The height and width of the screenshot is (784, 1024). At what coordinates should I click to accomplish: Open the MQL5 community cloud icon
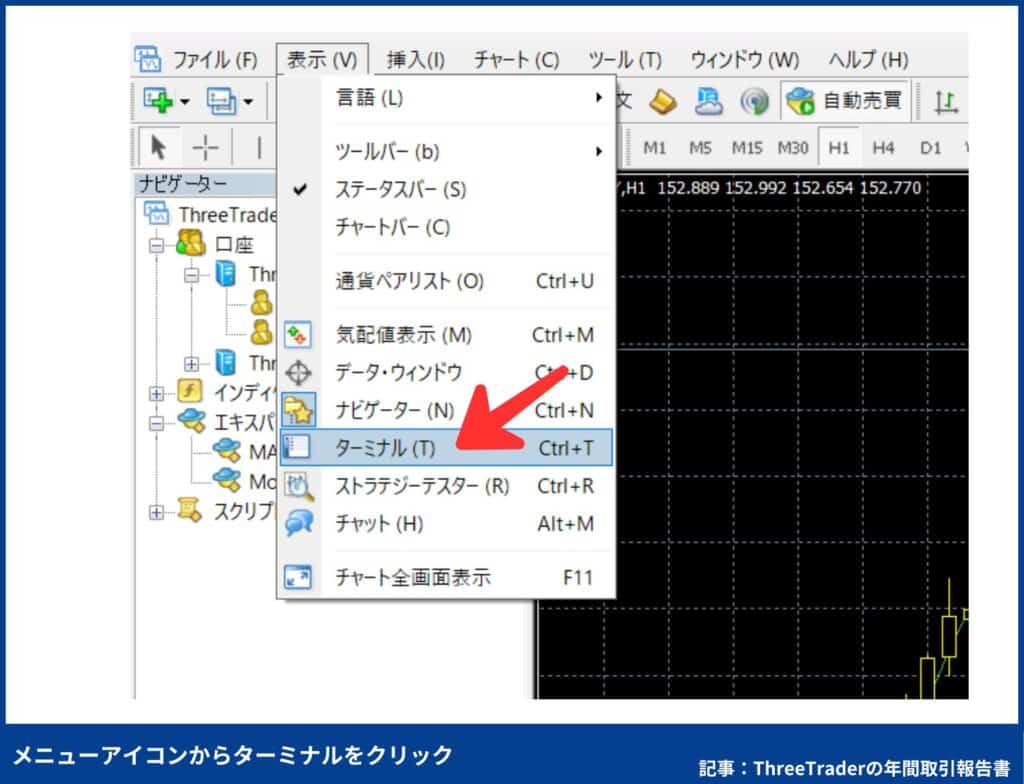(x=710, y=103)
